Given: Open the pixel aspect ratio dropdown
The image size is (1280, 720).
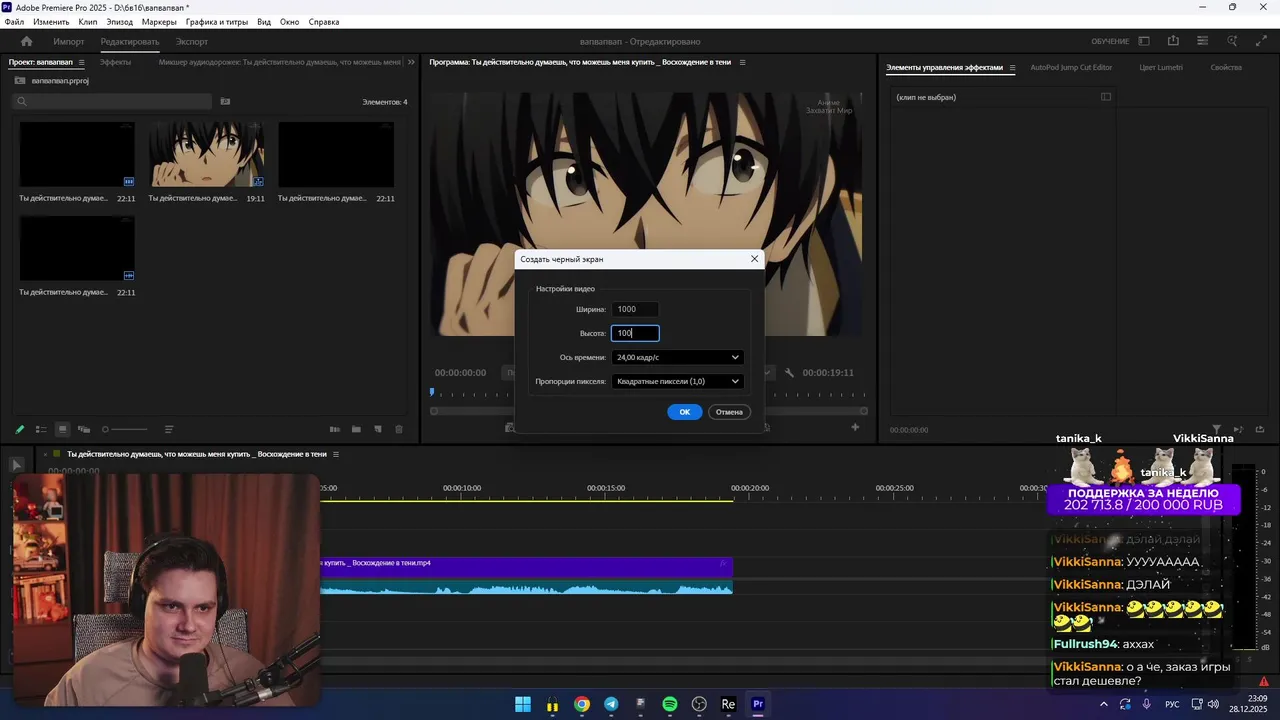Looking at the screenshot, I should point(677,381).
